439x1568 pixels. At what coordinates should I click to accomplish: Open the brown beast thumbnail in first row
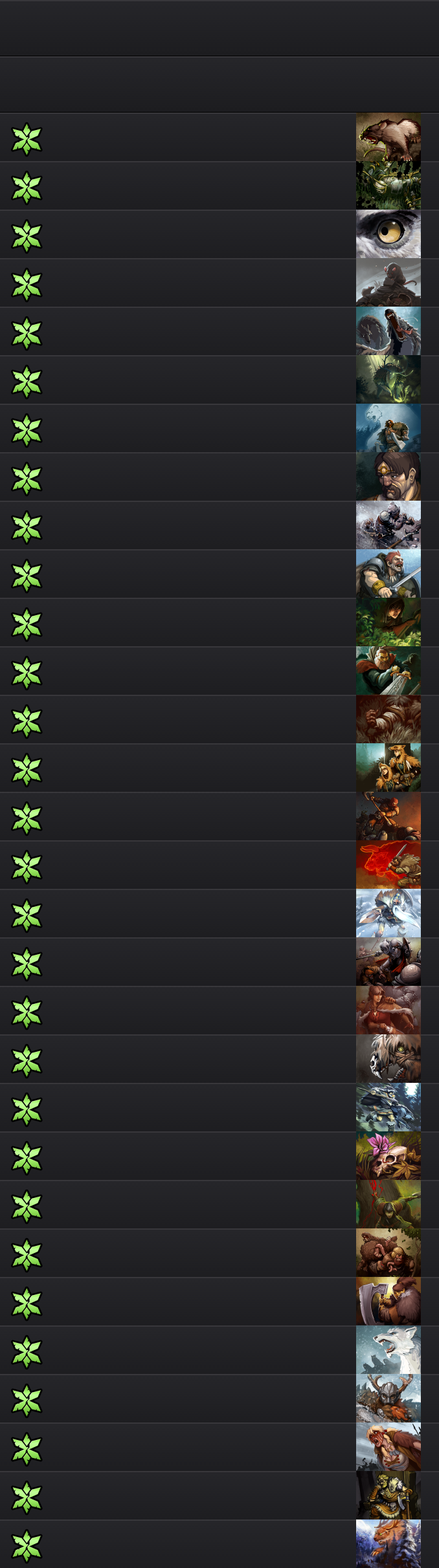[x=388, y=137]
